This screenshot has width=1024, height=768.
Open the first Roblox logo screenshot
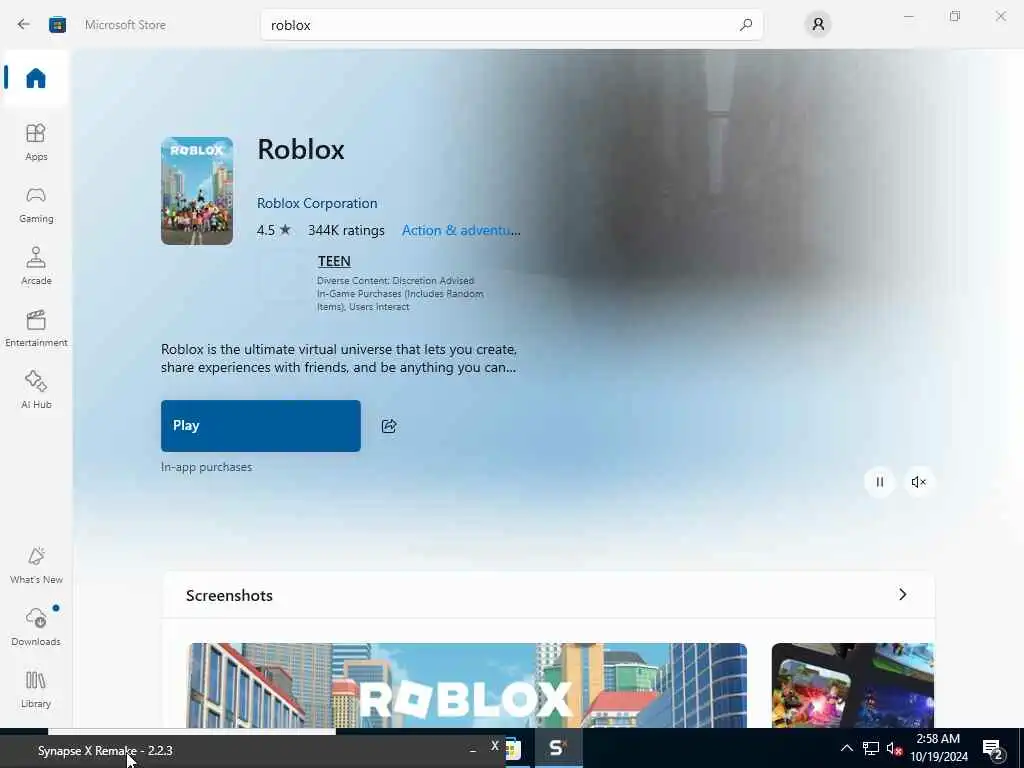(x=467, y=685)
